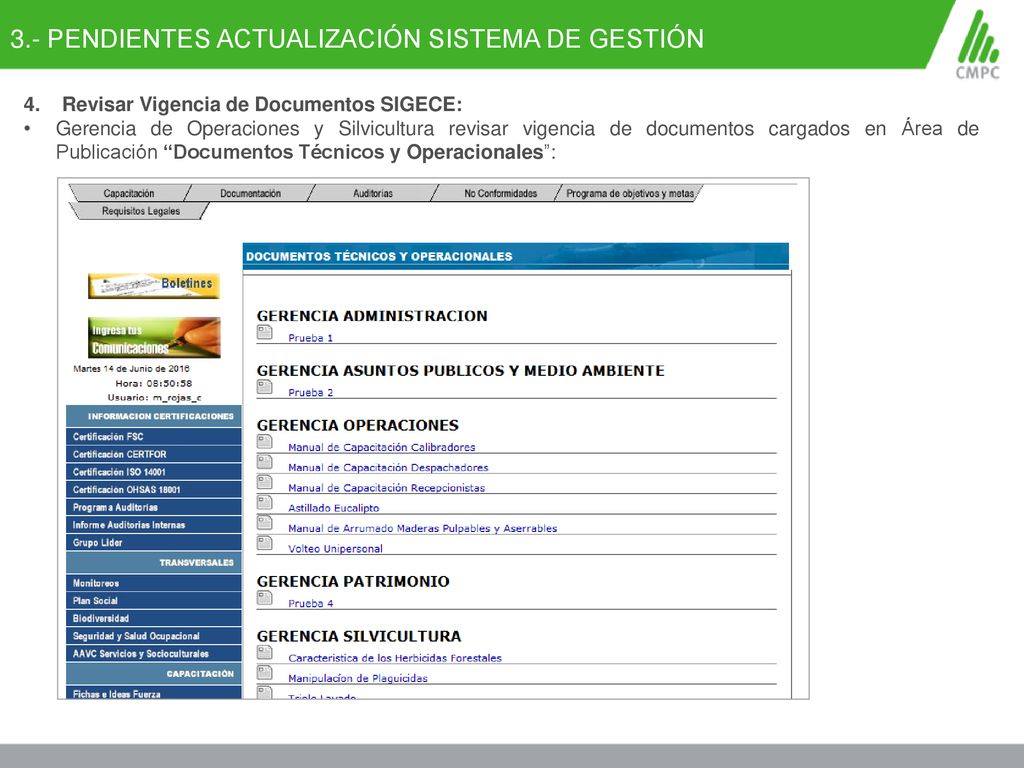Open the Volteo Unipersonal link

coord(335,549)
